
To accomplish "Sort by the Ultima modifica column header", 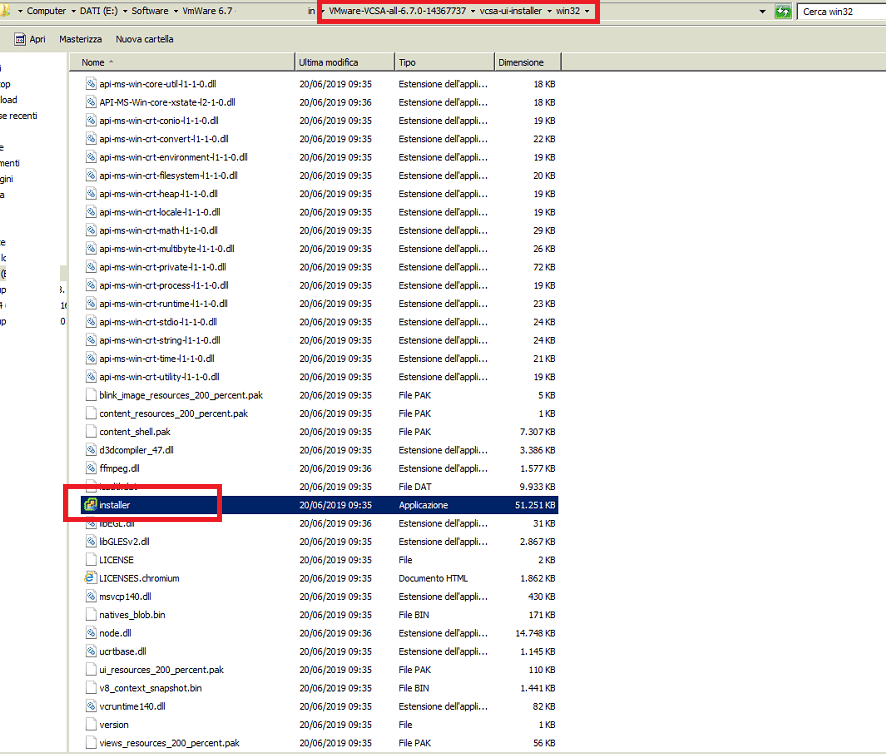I will tap(344, 62).
